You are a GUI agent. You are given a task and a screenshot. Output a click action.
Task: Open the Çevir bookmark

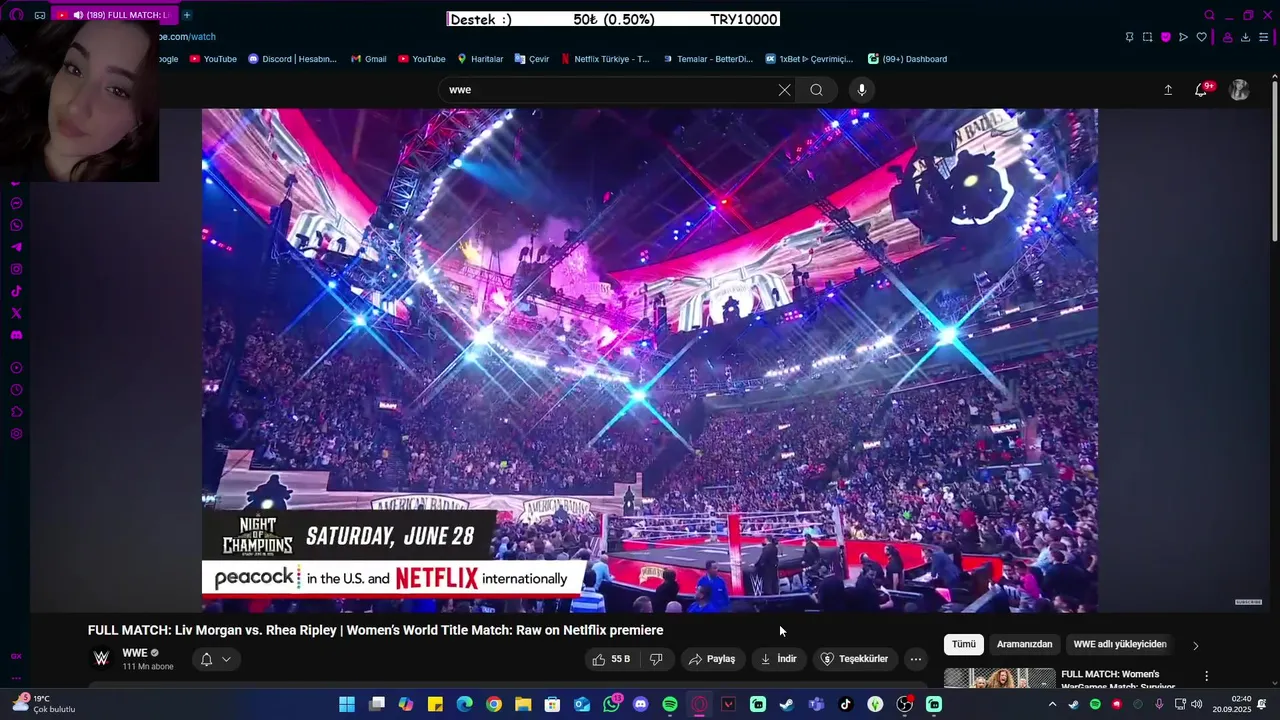tap(532, 59)
